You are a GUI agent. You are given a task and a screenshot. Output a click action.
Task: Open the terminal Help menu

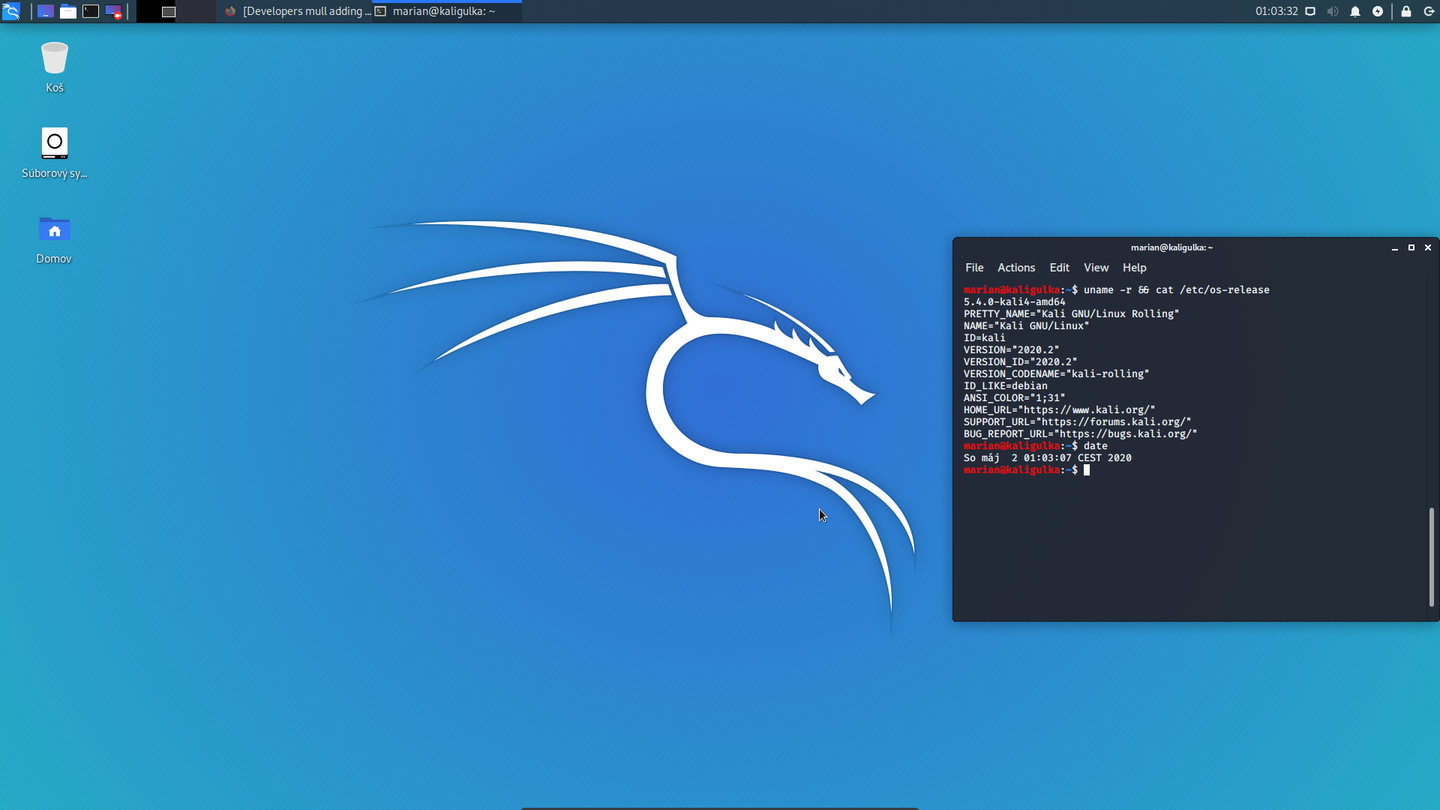[x=1134, y=268]
